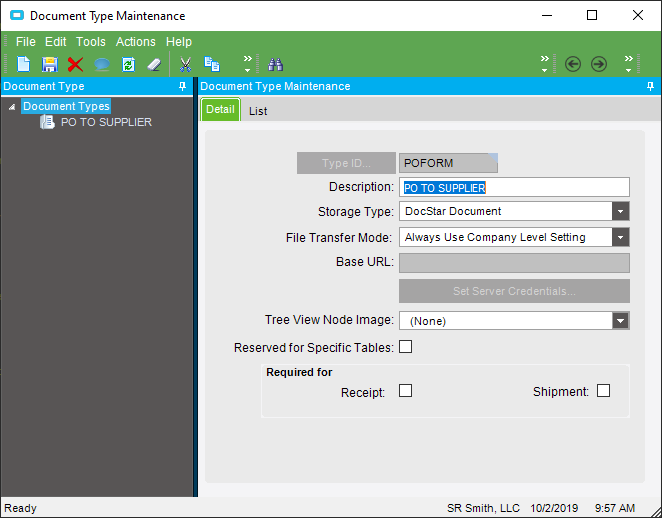Open the Actions menu
Image resolution: width=662 pixels, height=518 pixels.
pyautogui.click(x=136, y=42)
